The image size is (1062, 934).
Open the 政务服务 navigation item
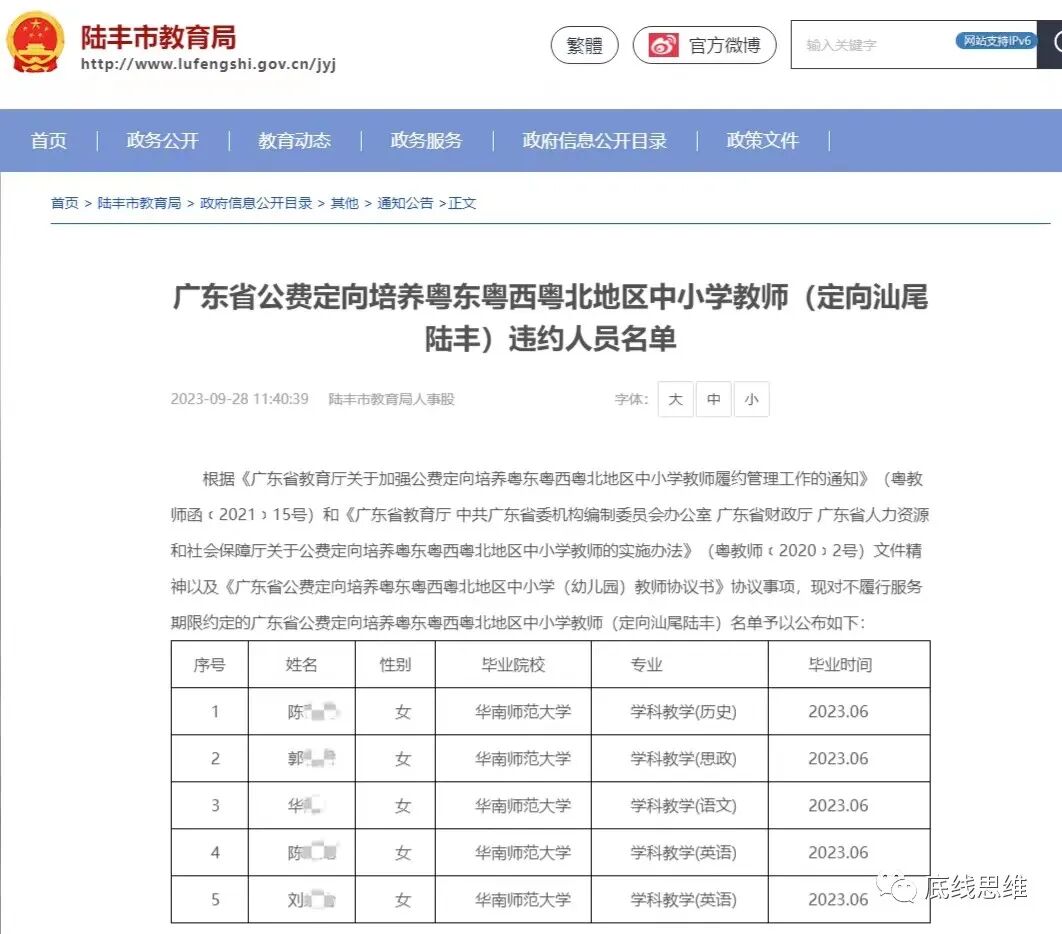427,140
